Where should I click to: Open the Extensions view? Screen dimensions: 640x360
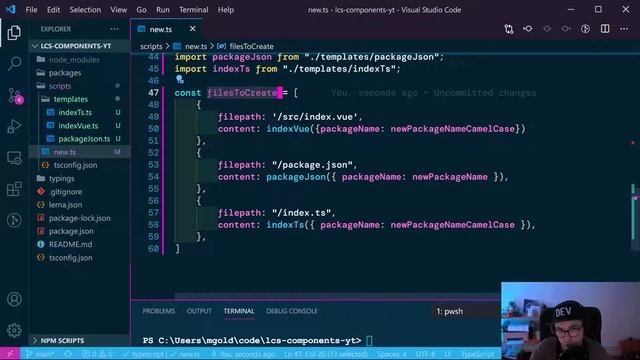[x=14, y=189]
